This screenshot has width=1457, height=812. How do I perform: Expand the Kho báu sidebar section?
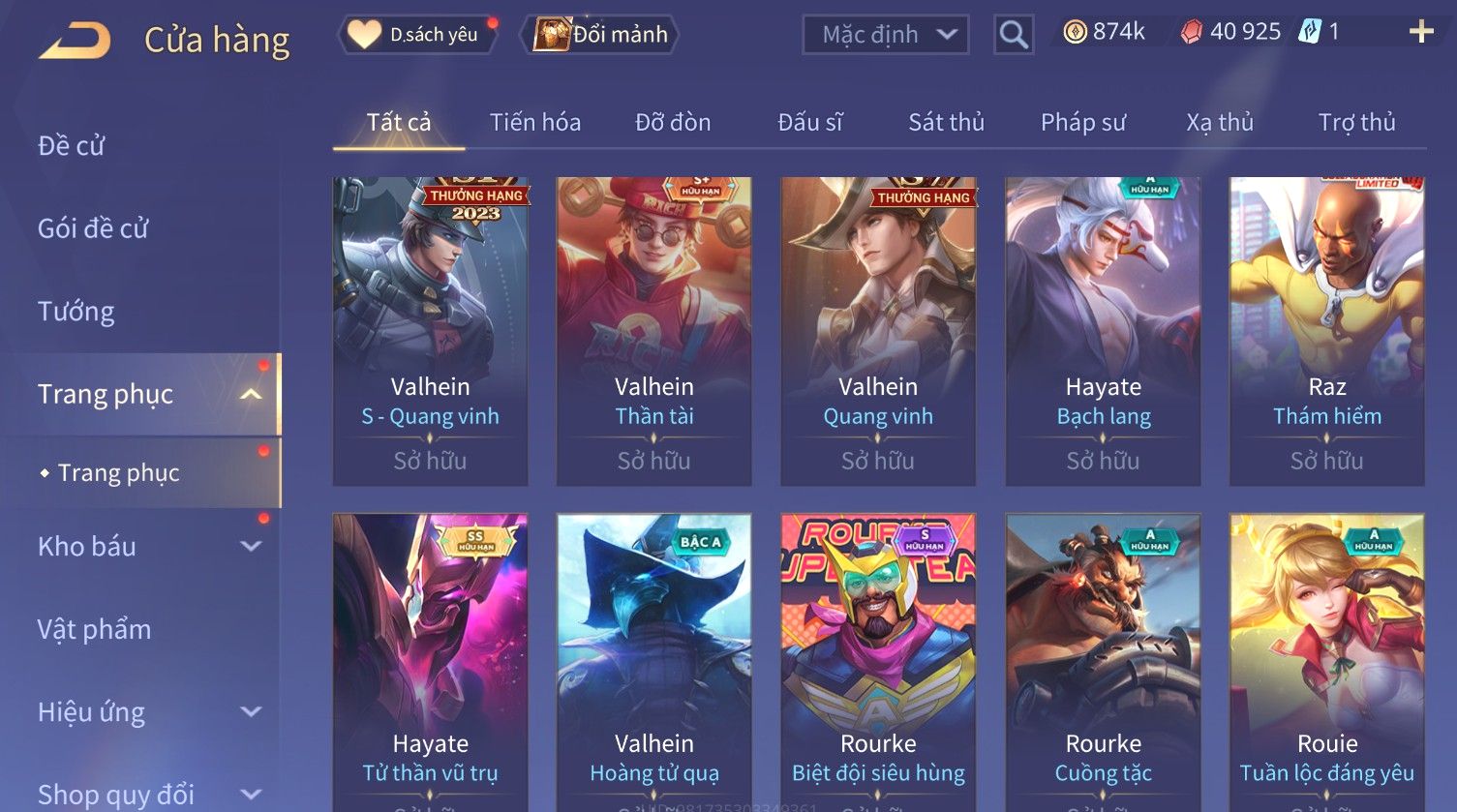[252, 547]
